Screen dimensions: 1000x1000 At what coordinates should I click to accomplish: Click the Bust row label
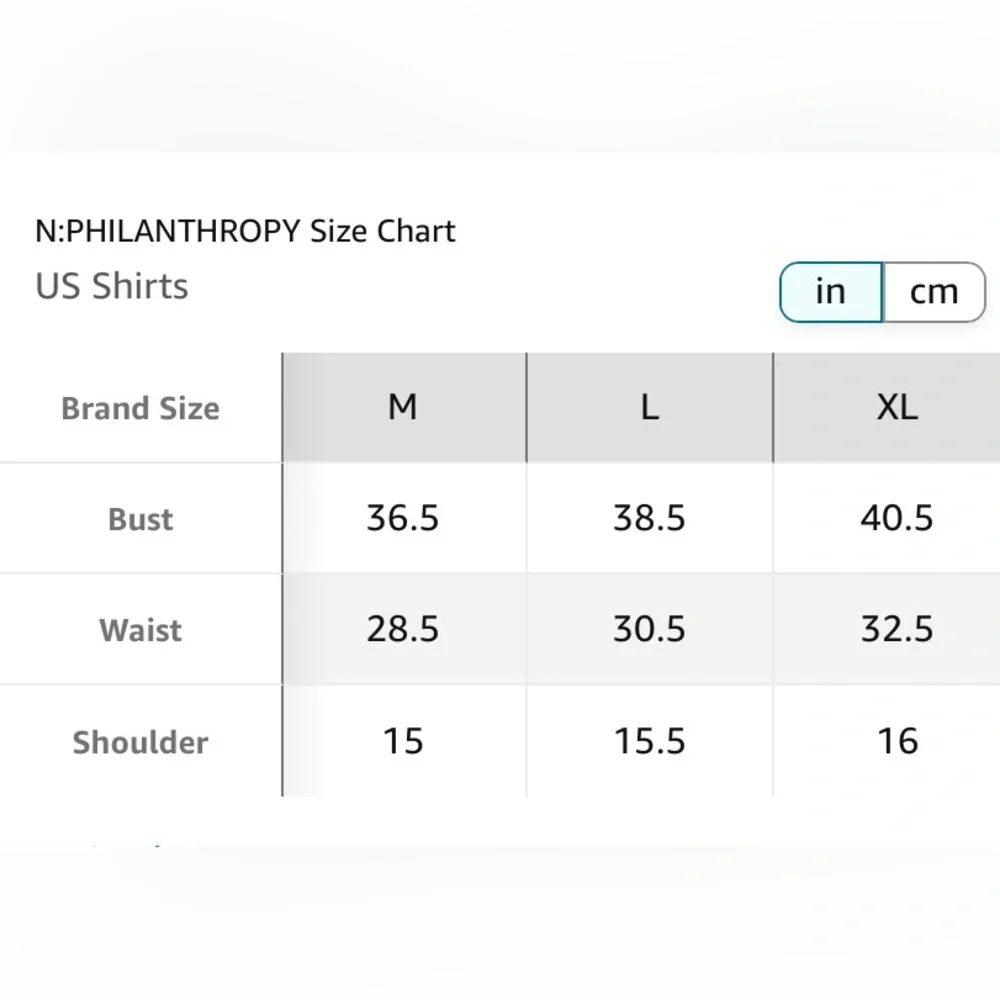[x=140, y=519]
